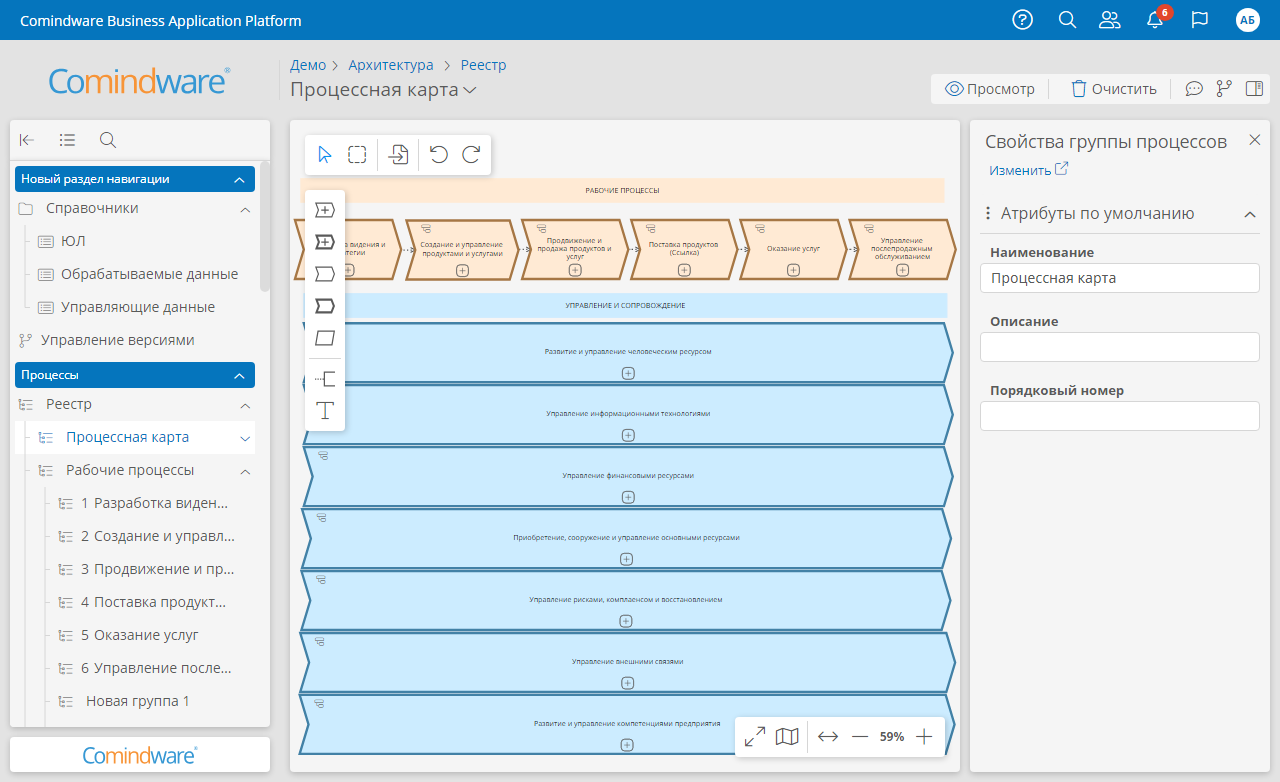1280x782 pixels.
Task: Go to Архитектура breadcrumb
Action: tap(391, 65)
